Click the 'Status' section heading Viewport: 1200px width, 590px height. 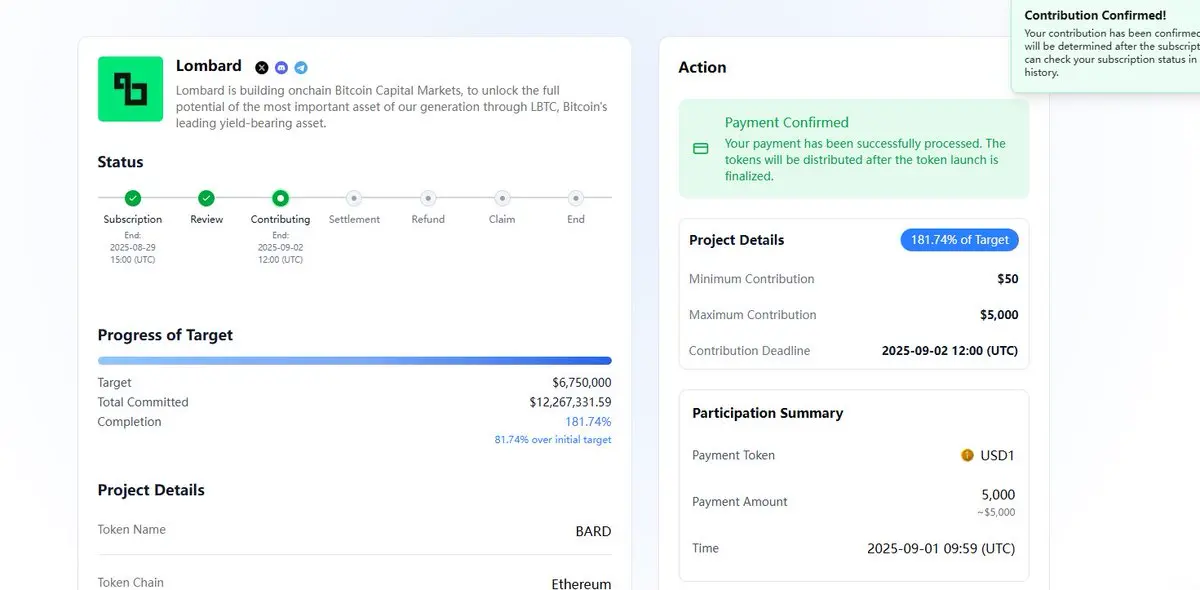120,162
